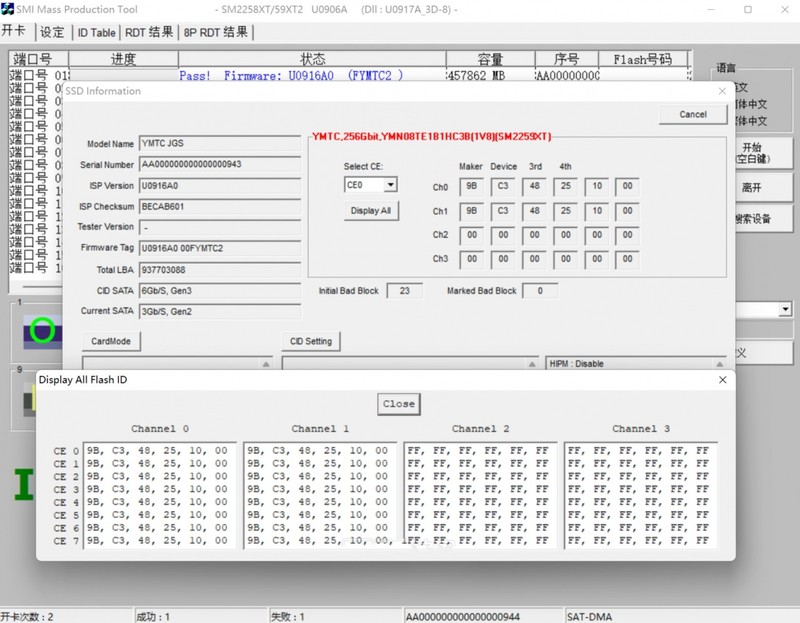Open the Select CE dropdown showing CE0

370,185
